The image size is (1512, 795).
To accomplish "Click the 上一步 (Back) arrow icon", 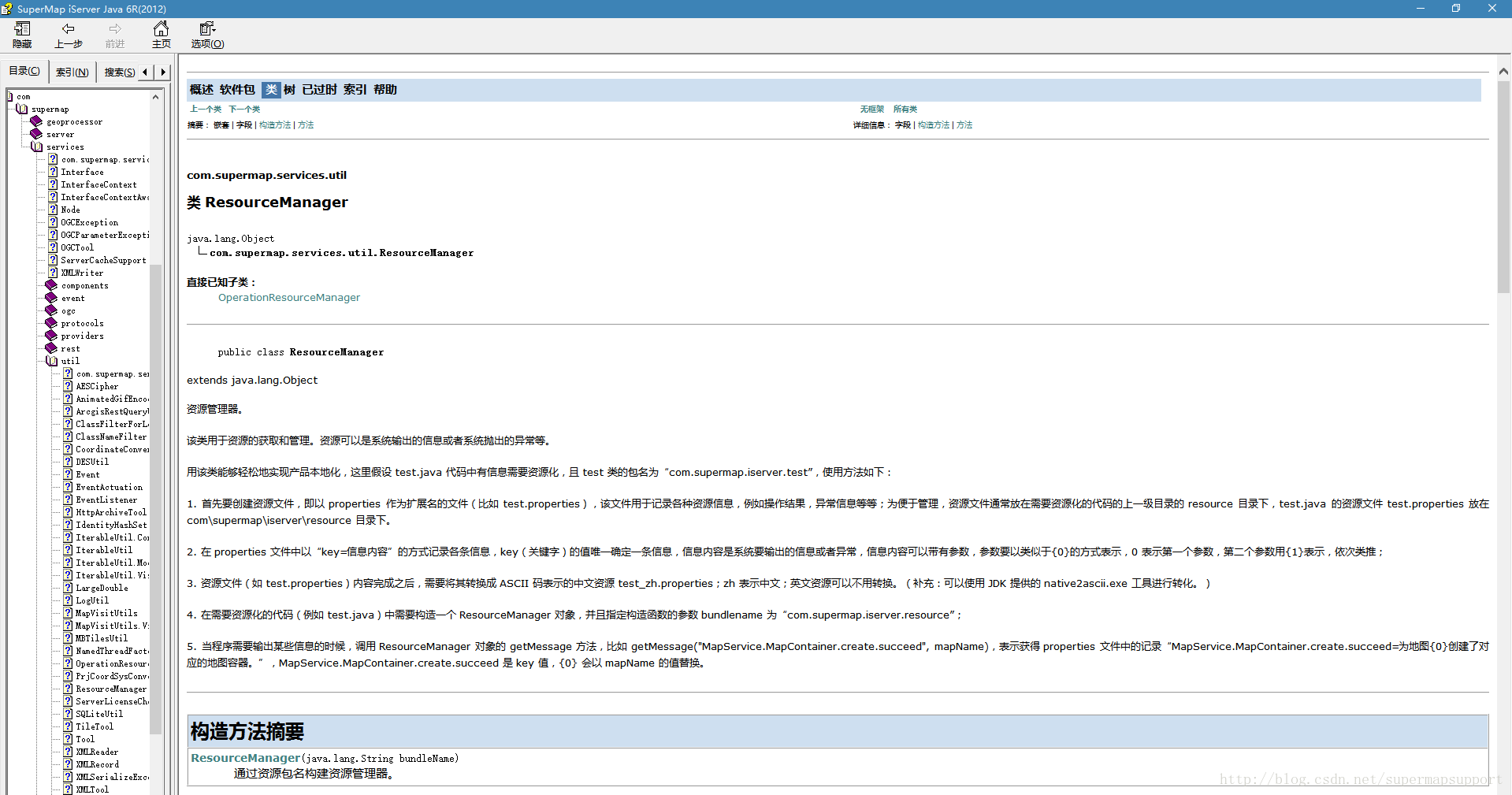I will 69,29.
